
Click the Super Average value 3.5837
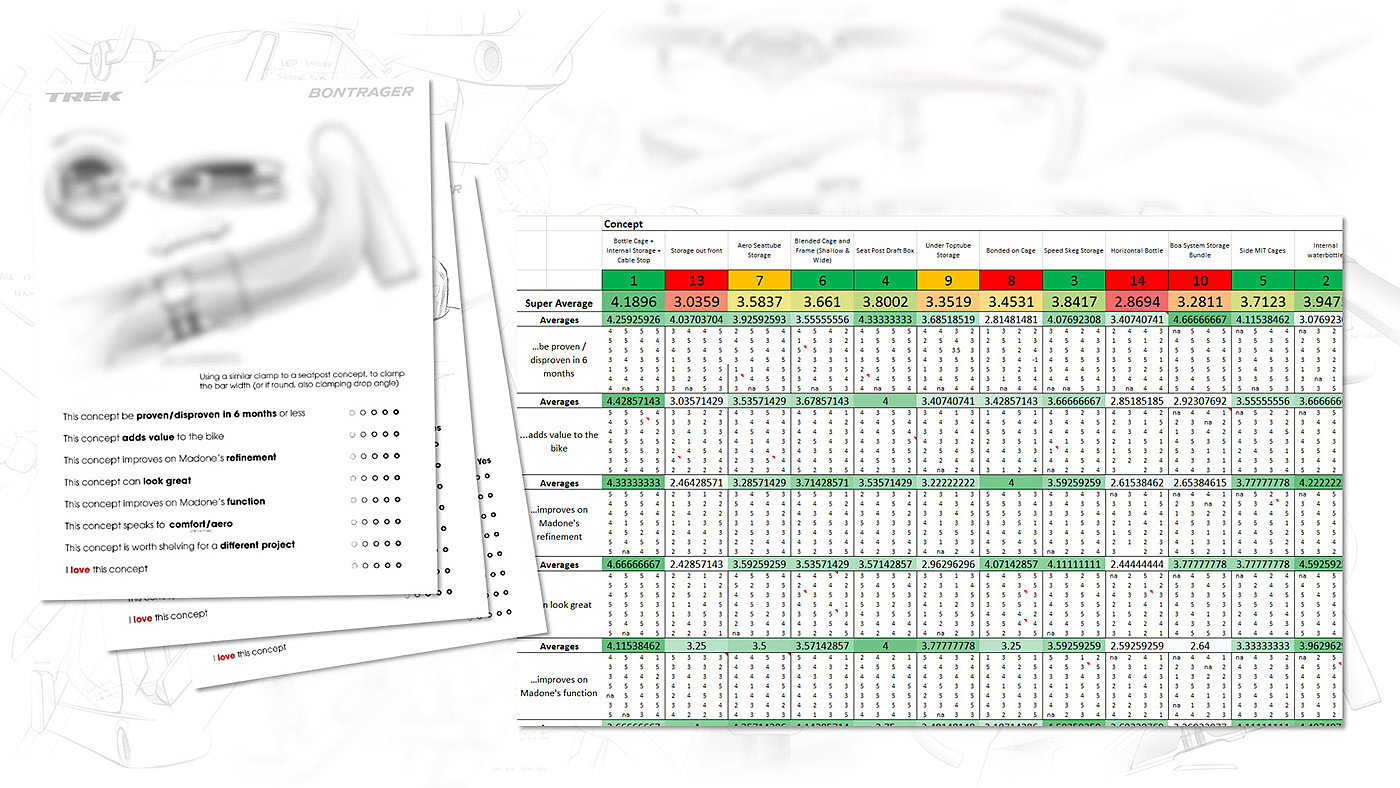[759, 302]
